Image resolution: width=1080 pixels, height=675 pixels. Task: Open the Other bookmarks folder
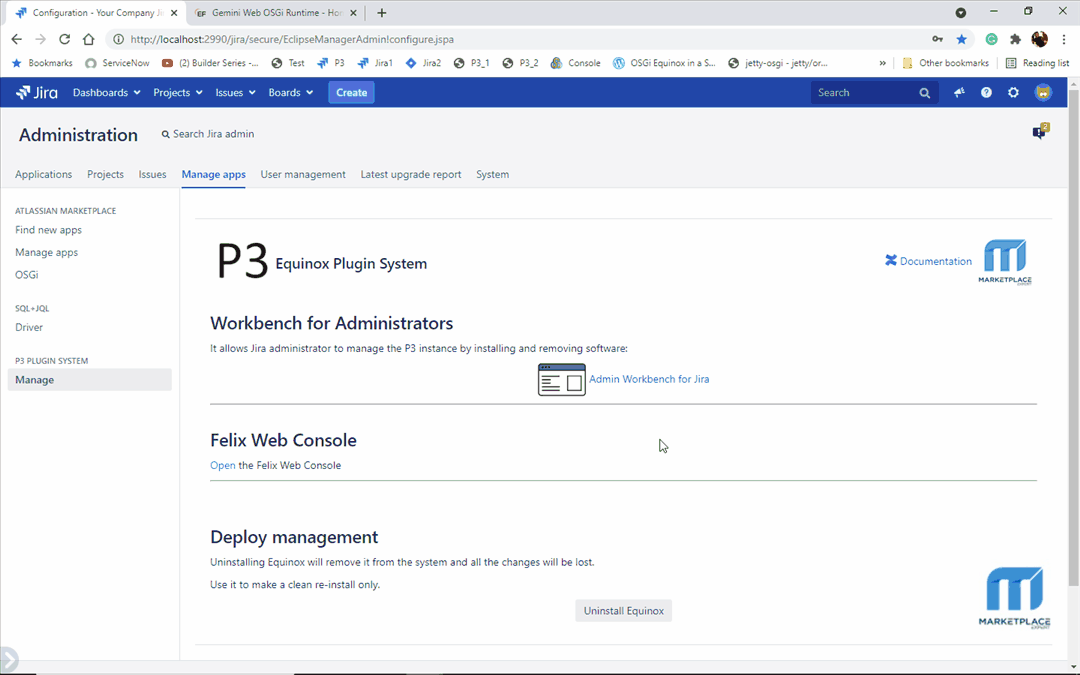[946, 63]
